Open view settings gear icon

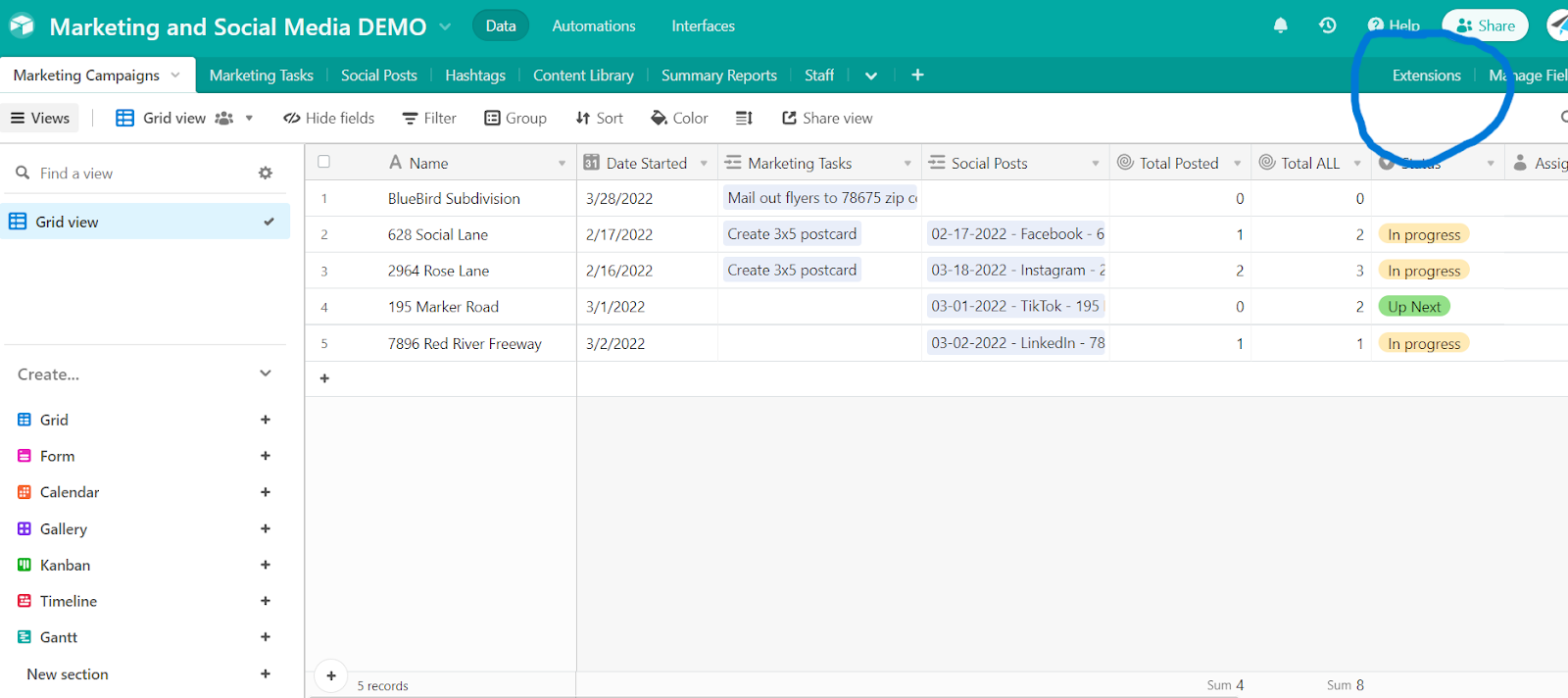click(x=265, y=173)
